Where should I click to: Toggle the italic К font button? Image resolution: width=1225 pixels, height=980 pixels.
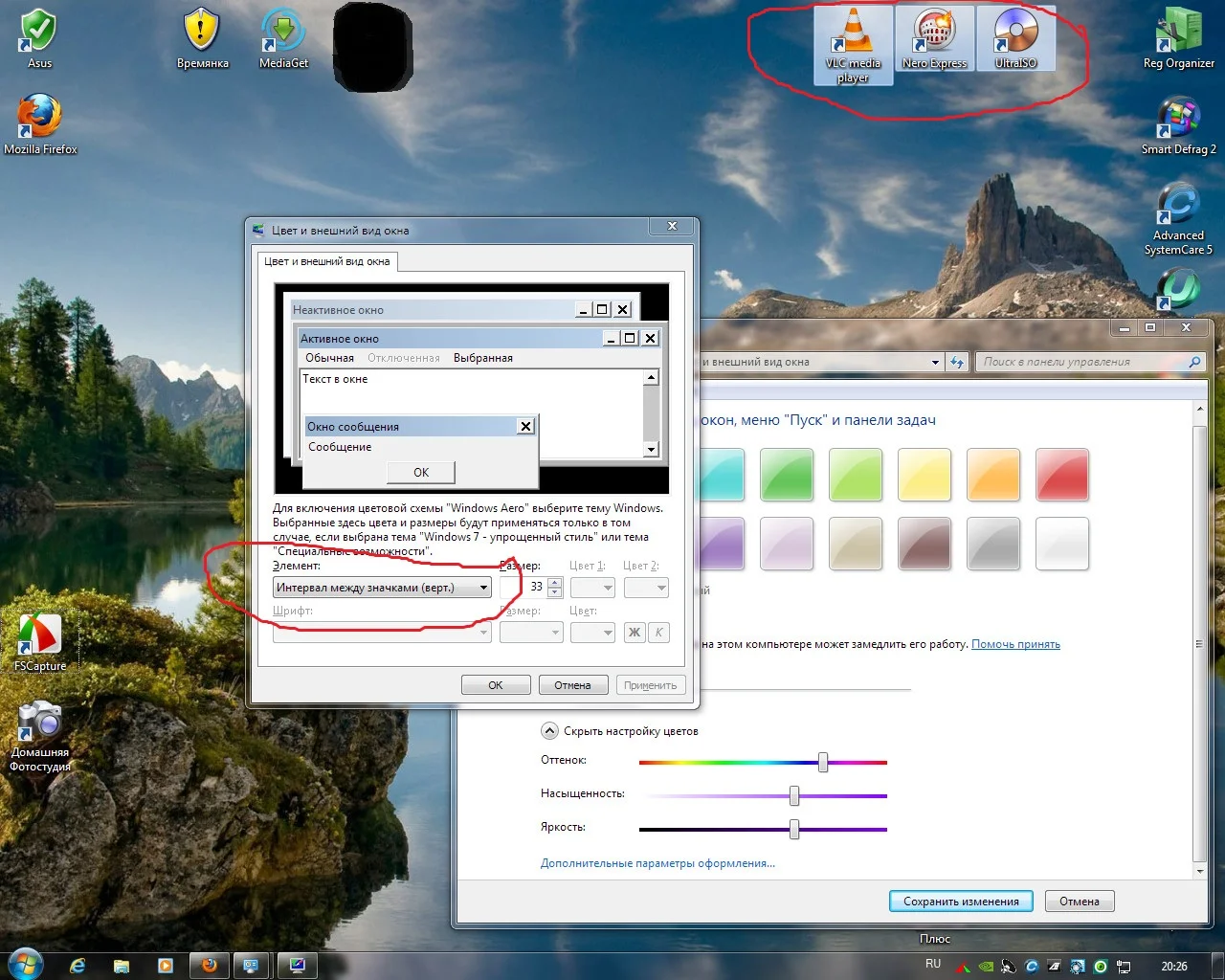point(658,633)
